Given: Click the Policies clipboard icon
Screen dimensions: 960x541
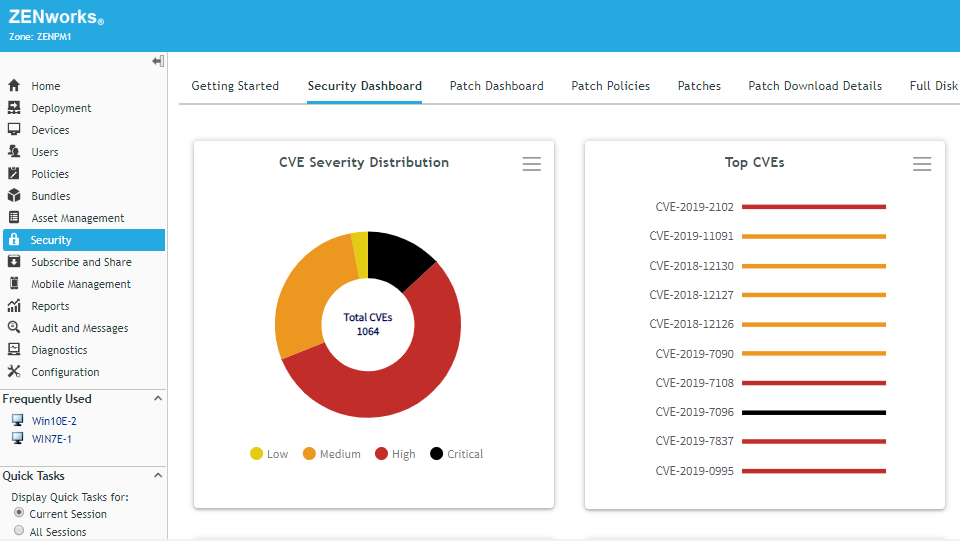Looking at the screenshot, I should click(14, 173).
